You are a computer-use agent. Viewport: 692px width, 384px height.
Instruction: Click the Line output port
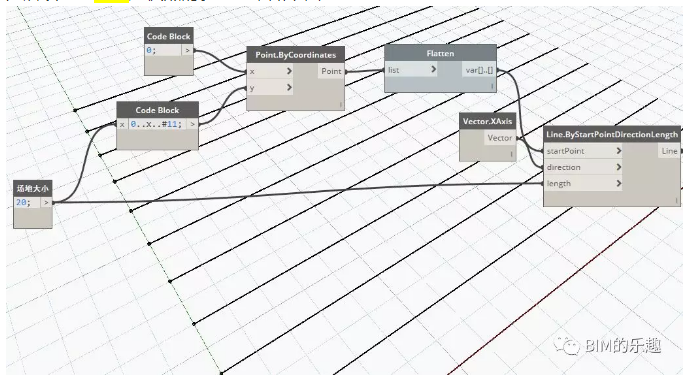(669, 151)
